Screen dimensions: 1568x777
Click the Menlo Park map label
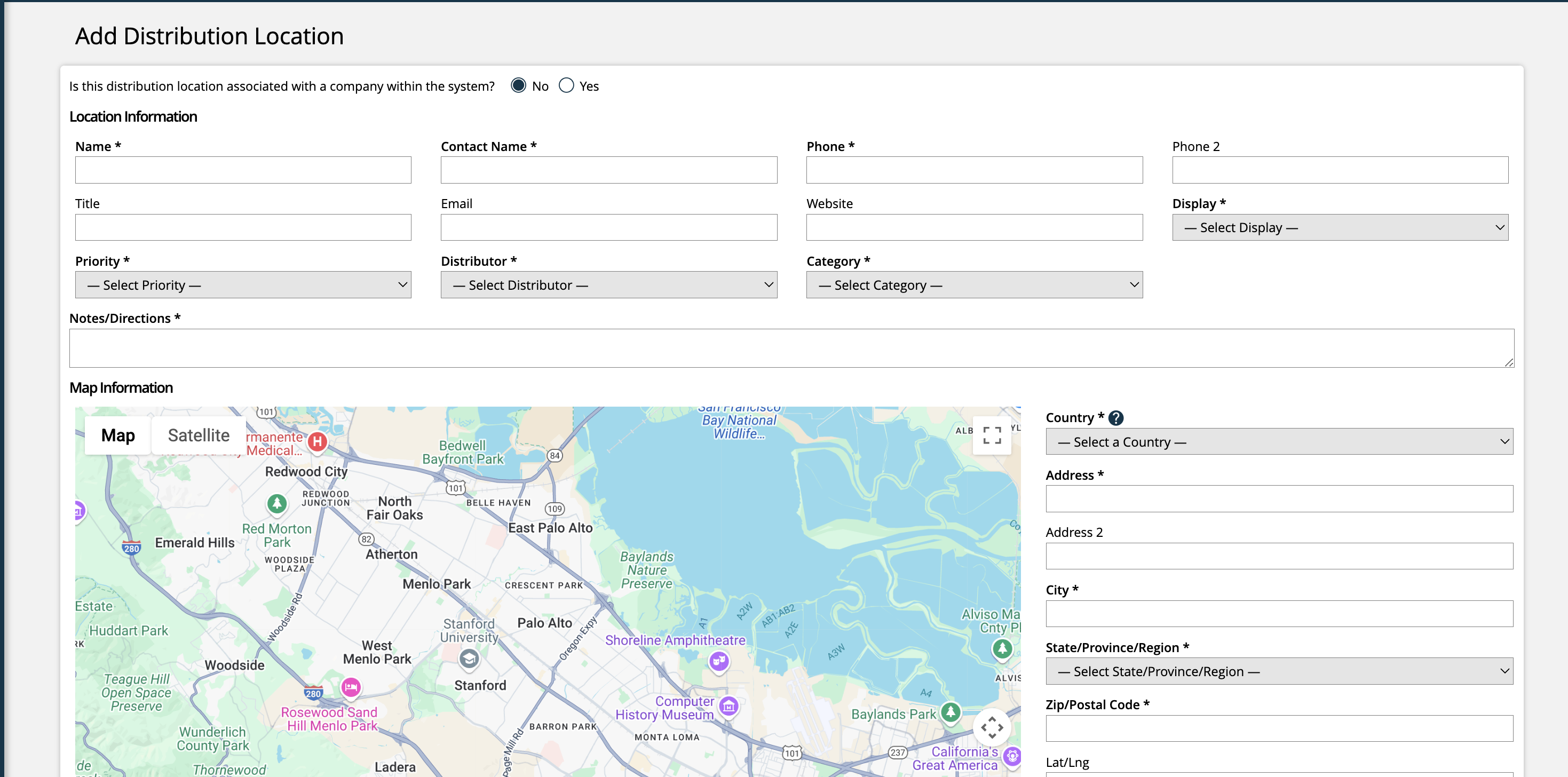point(437,584)
